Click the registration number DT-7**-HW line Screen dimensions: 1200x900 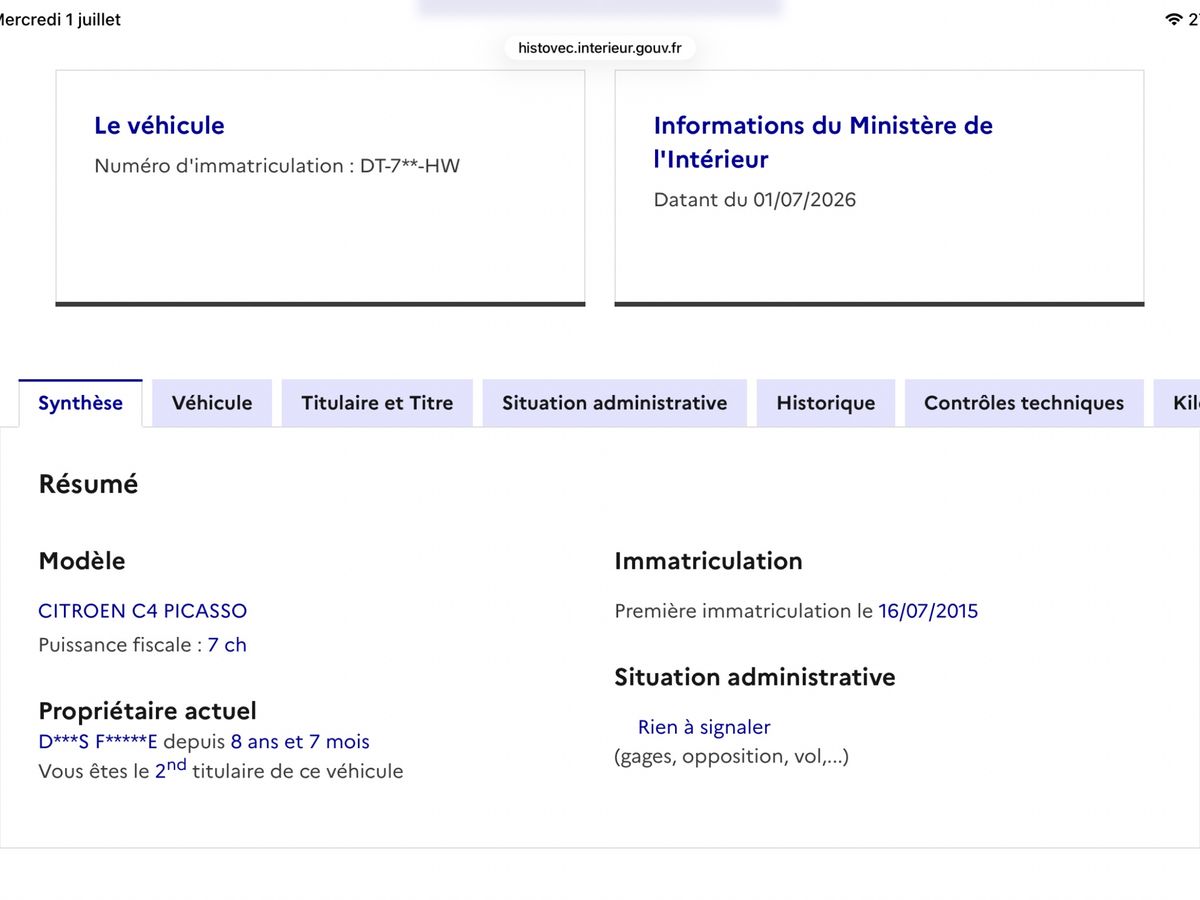click(277, 166)
